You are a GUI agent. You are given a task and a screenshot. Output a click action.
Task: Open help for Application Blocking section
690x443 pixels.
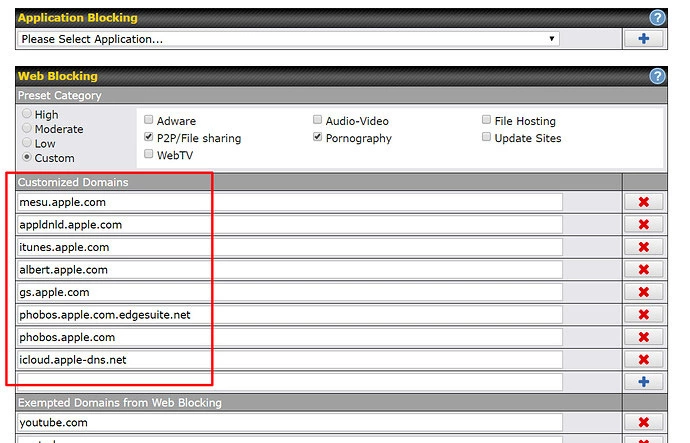click(x=657, y=18)
